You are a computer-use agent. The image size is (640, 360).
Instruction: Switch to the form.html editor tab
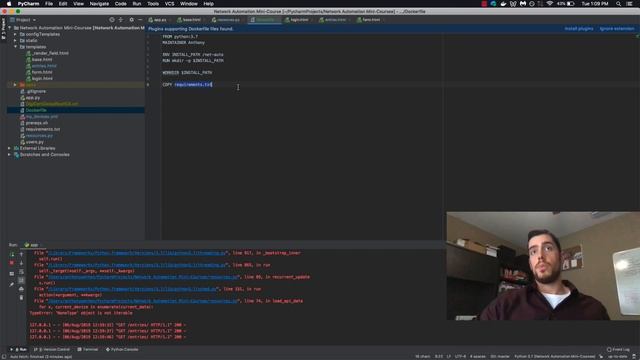[369, 20]
